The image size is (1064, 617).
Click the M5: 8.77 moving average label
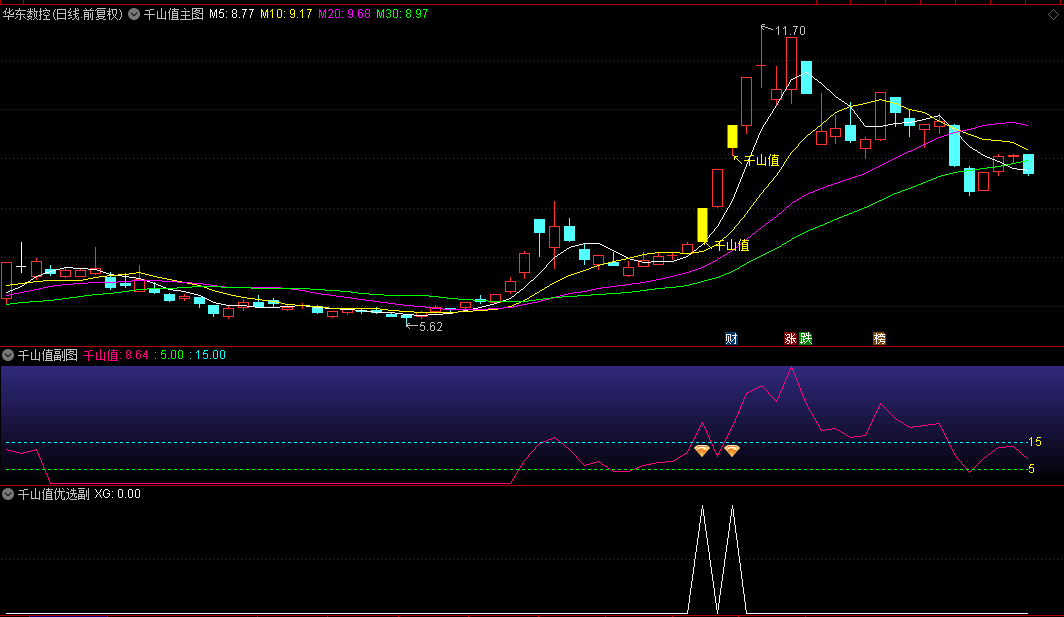click(231, 14)
